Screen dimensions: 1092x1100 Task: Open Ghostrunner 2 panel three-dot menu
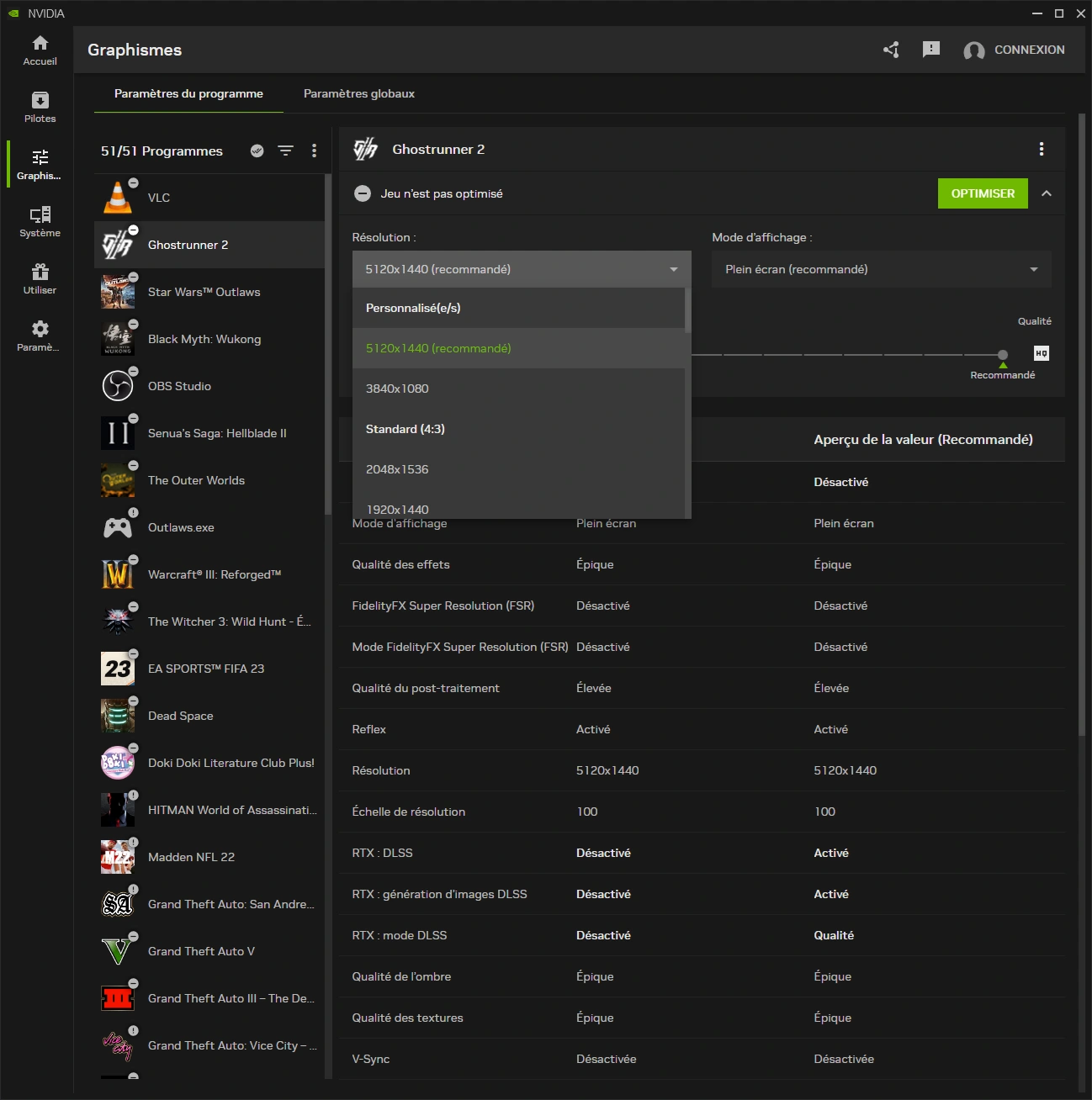click(1042, 149)
